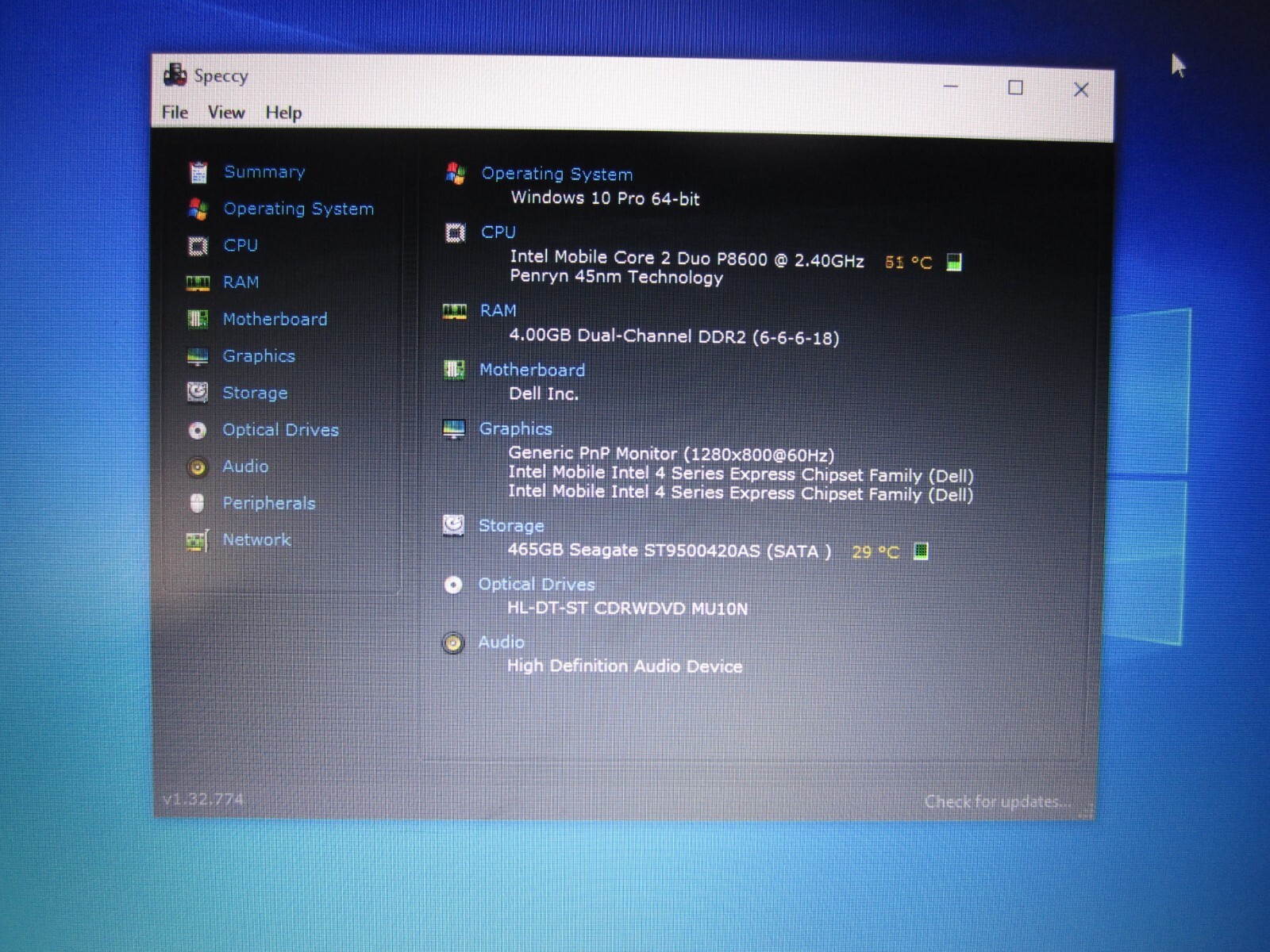Open the View menu
The image size is (1270, 952).
[x=226, y=113]
